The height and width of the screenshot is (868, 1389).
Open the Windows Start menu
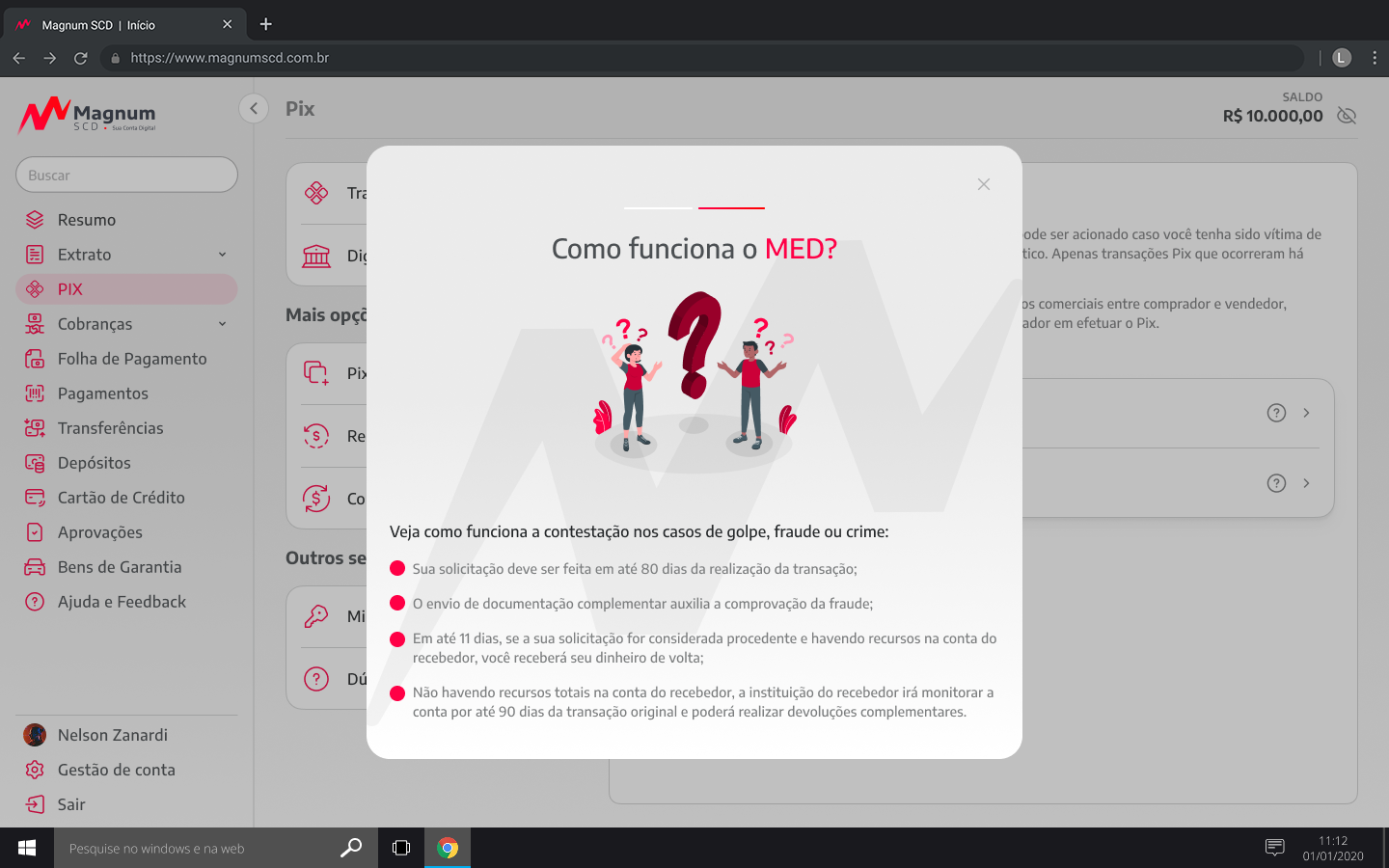click(27, 848)
